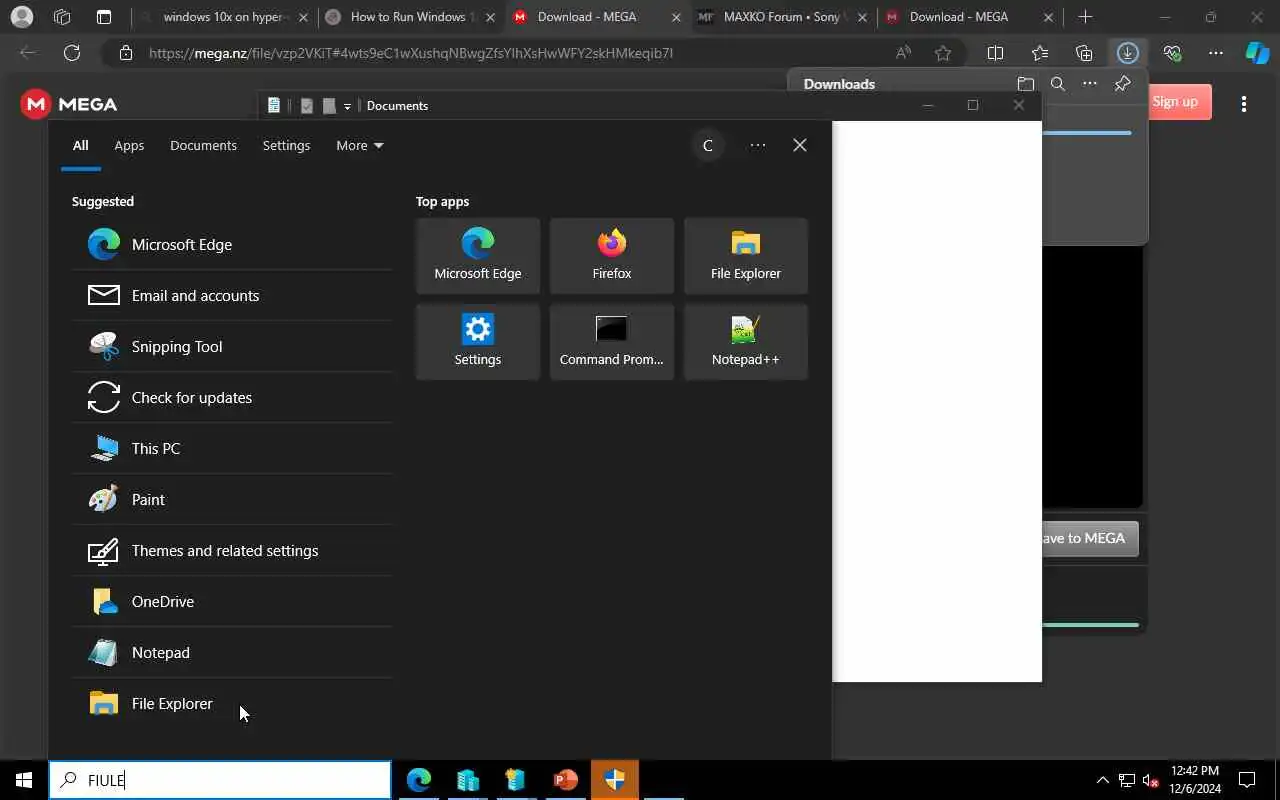Open search panel options (three dots)
This screenshot has height=800, width=1280.
click(x=758, y=145)
